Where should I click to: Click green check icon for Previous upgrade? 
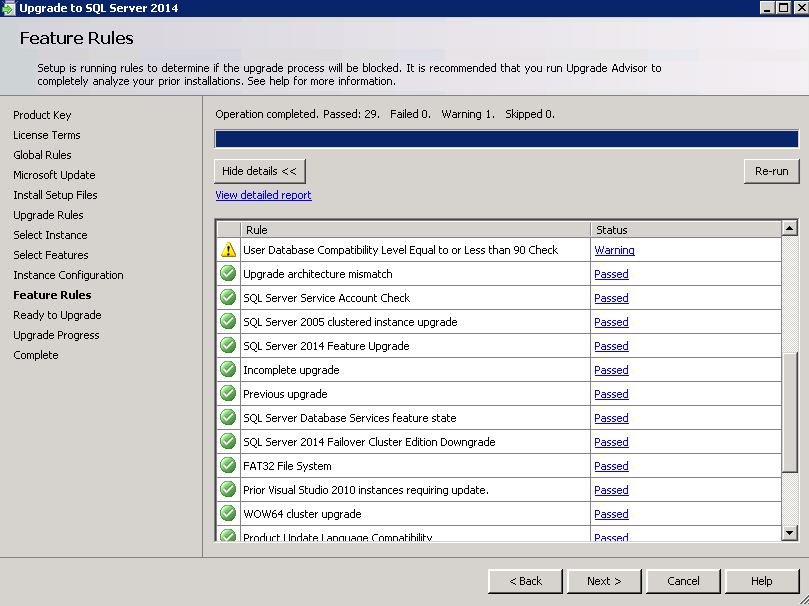click(x=228, y=394)
